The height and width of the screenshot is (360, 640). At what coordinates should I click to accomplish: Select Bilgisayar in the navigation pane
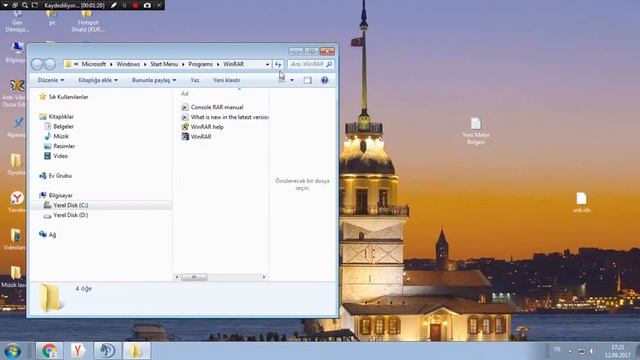click(56, 196)
